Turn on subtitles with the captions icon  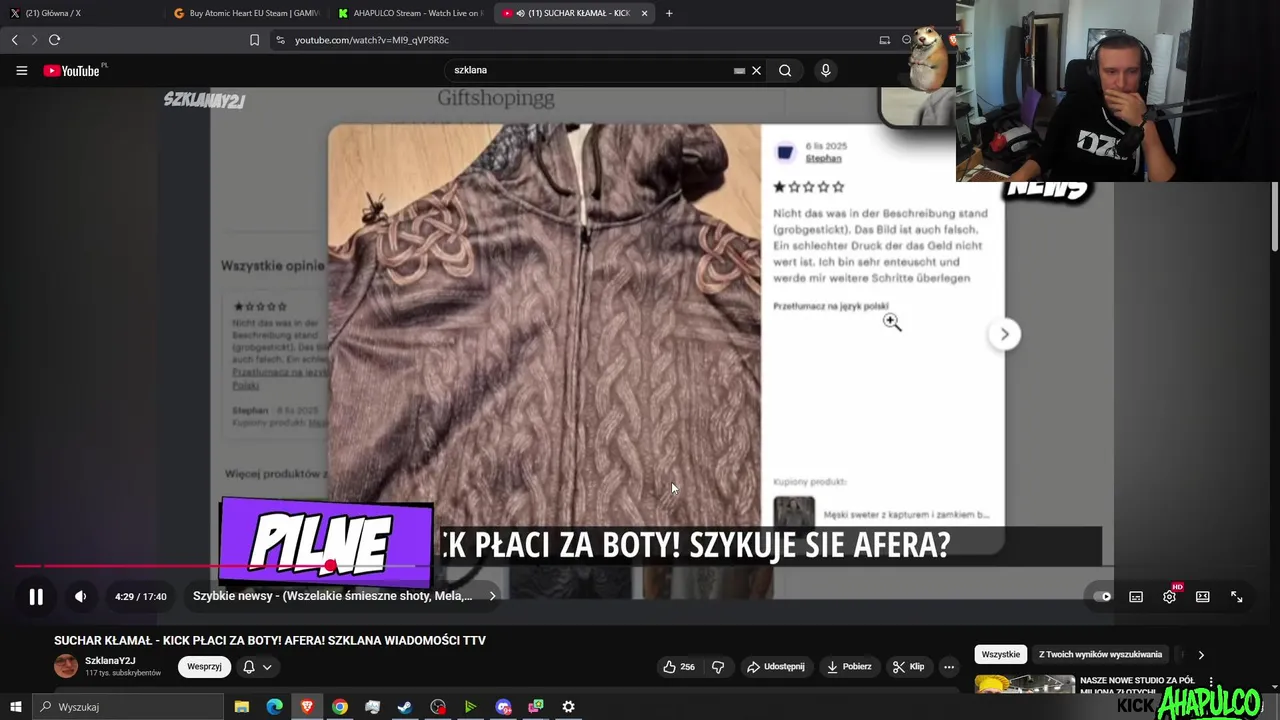tap(1136, 597)
